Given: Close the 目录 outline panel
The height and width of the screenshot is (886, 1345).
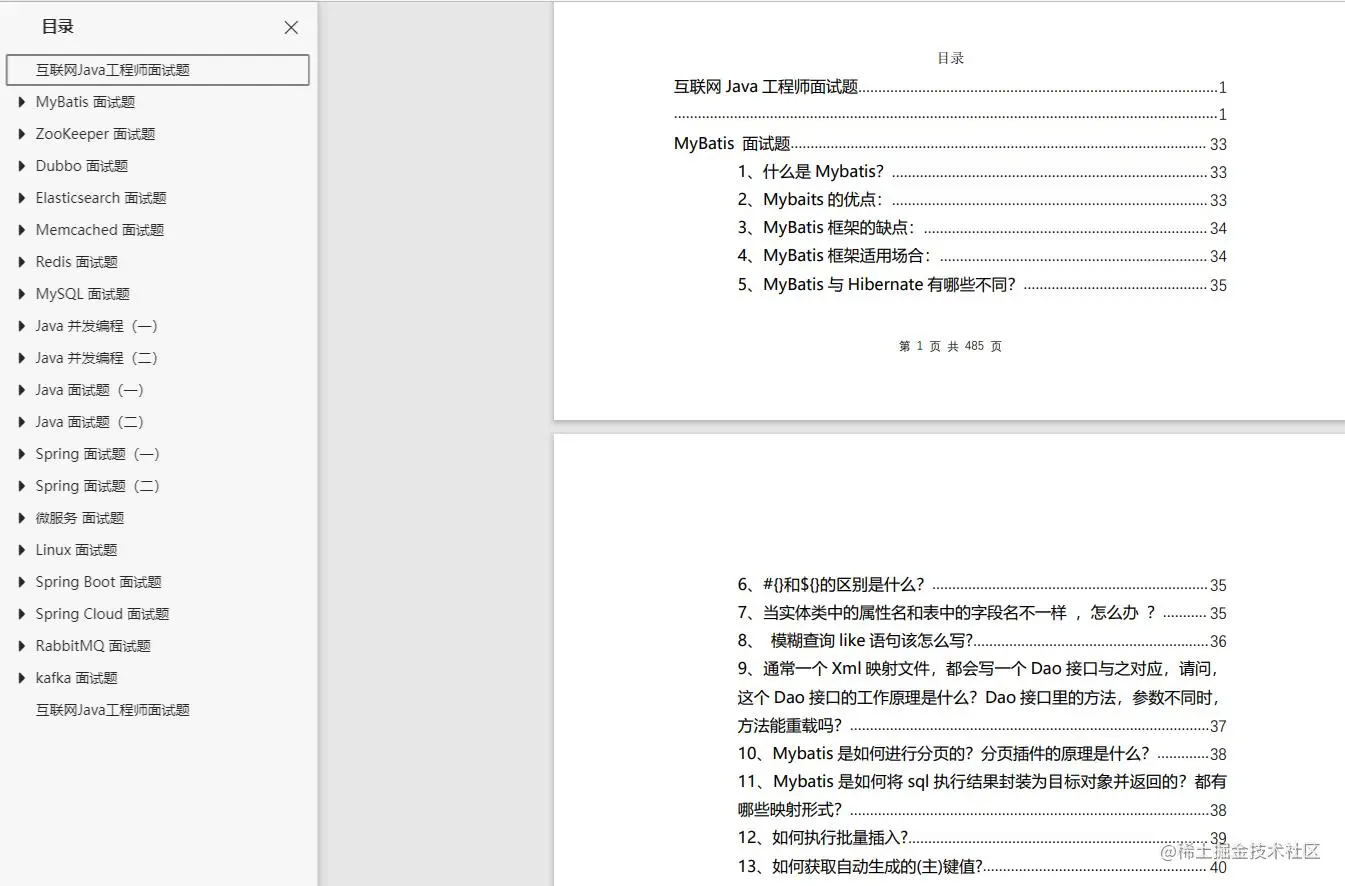Looking at the screenshot, I should coord(291,28).
